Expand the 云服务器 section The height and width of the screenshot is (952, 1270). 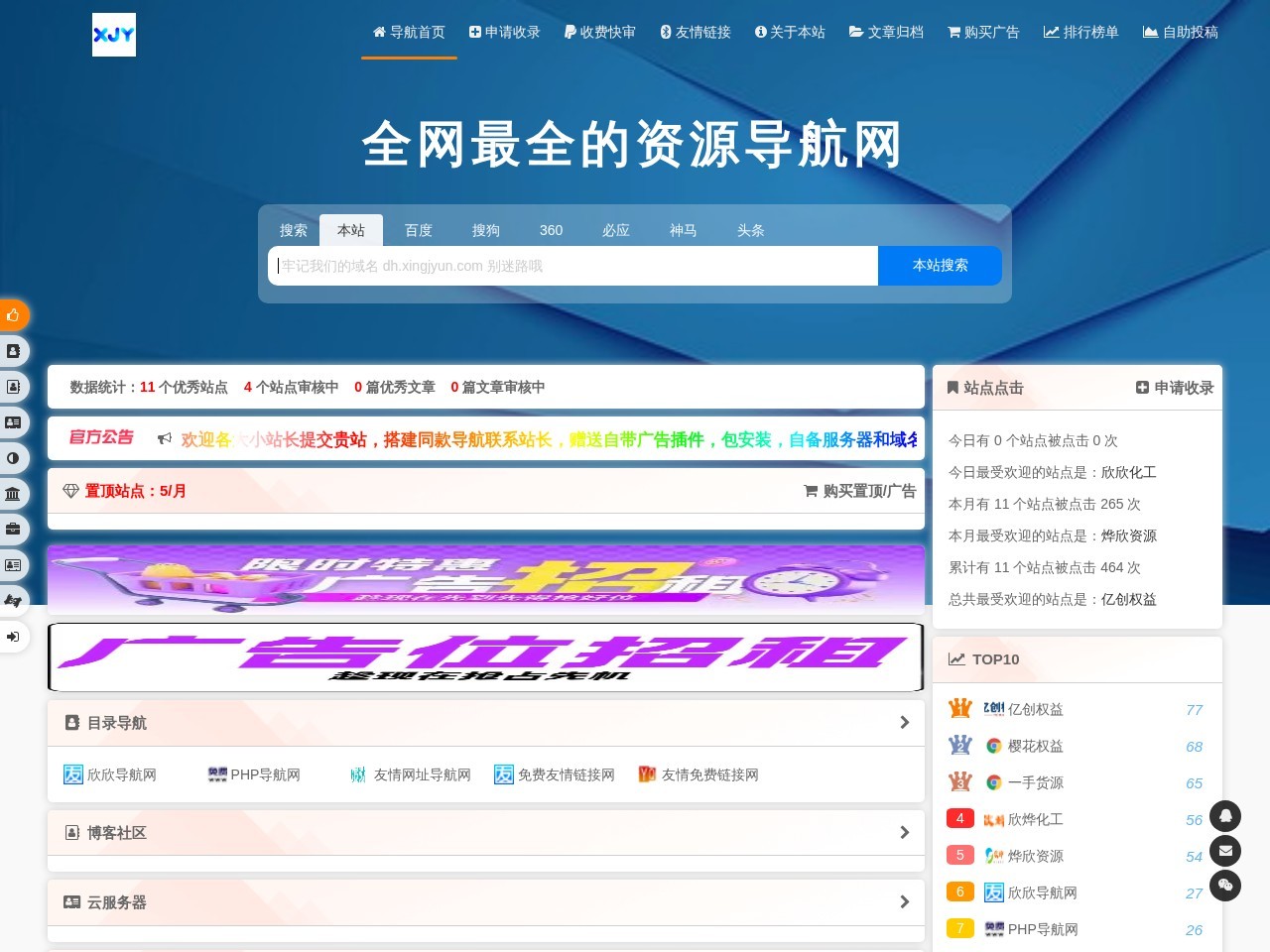pos(485,902)
